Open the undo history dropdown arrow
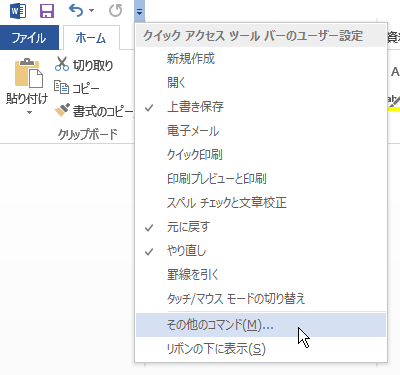This screenshot has height=375, width=400. click(91, 11)
